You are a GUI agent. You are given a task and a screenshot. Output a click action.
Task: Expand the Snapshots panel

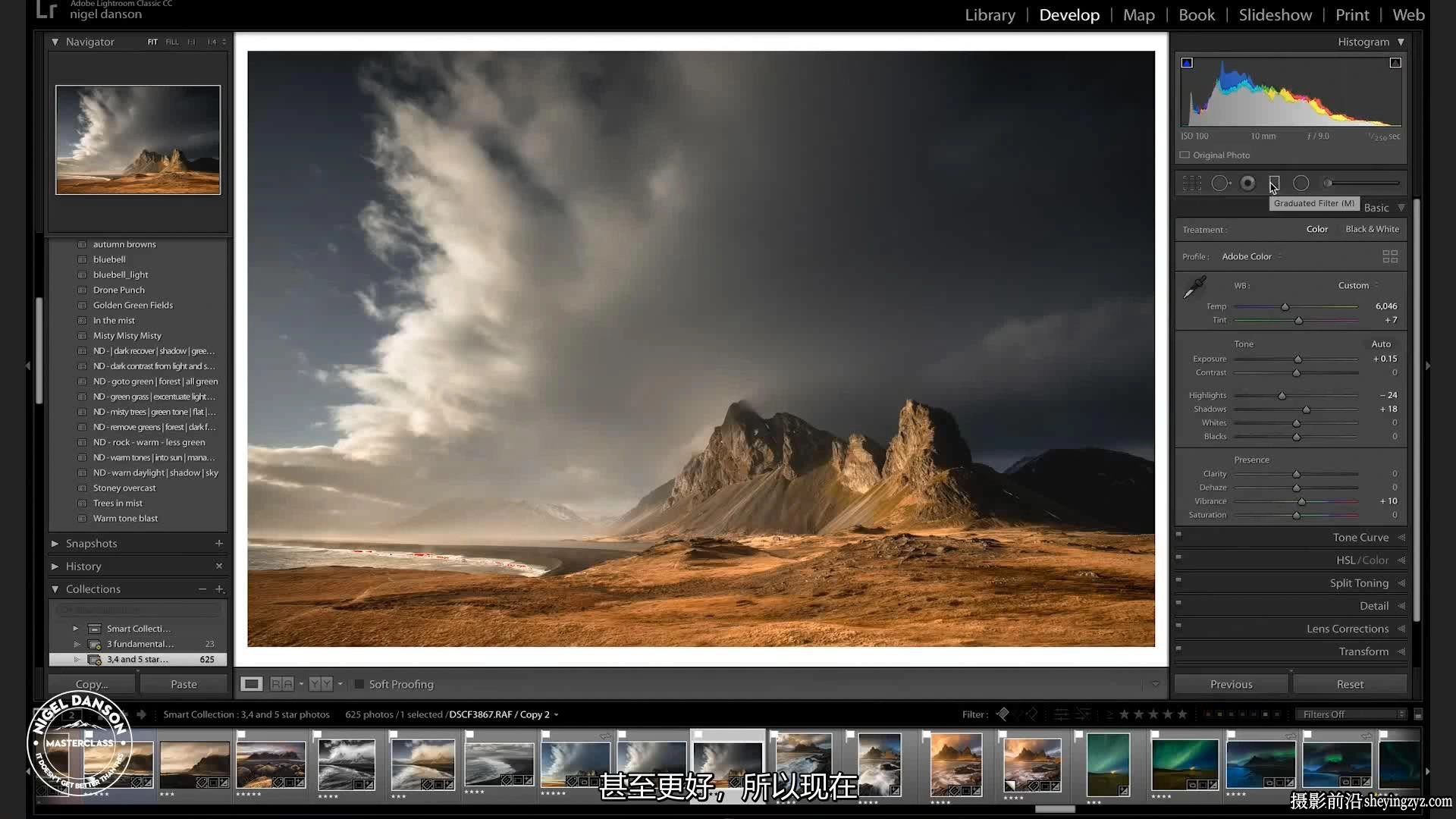click(x=55, y=543)
